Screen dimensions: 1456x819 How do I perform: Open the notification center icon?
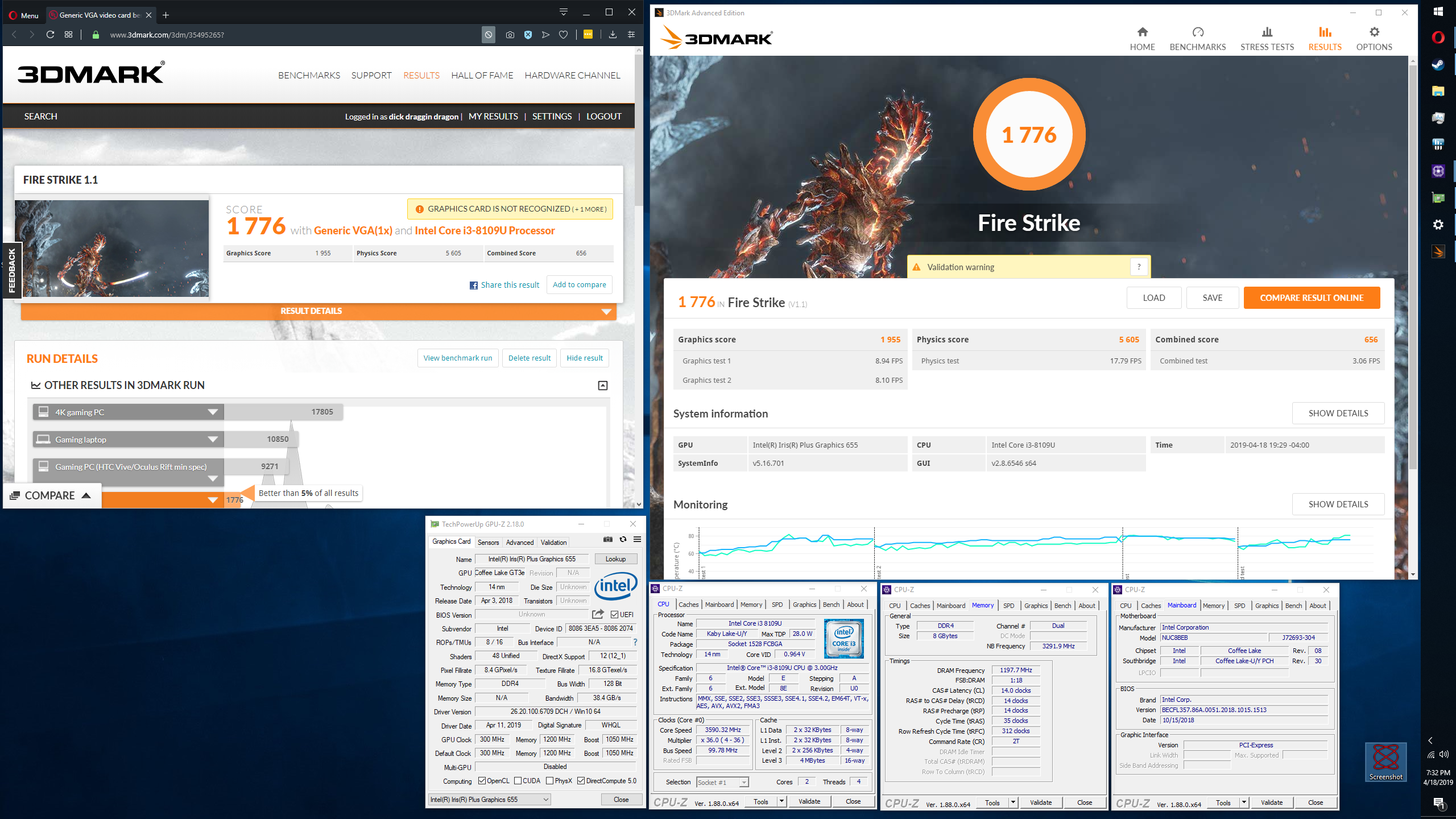coord(1438,803)
